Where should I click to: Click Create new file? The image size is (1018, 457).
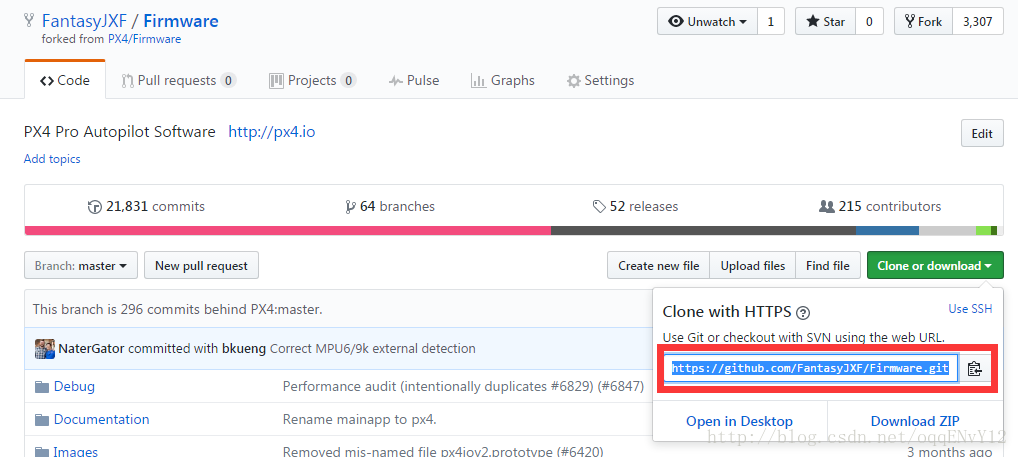658,266
